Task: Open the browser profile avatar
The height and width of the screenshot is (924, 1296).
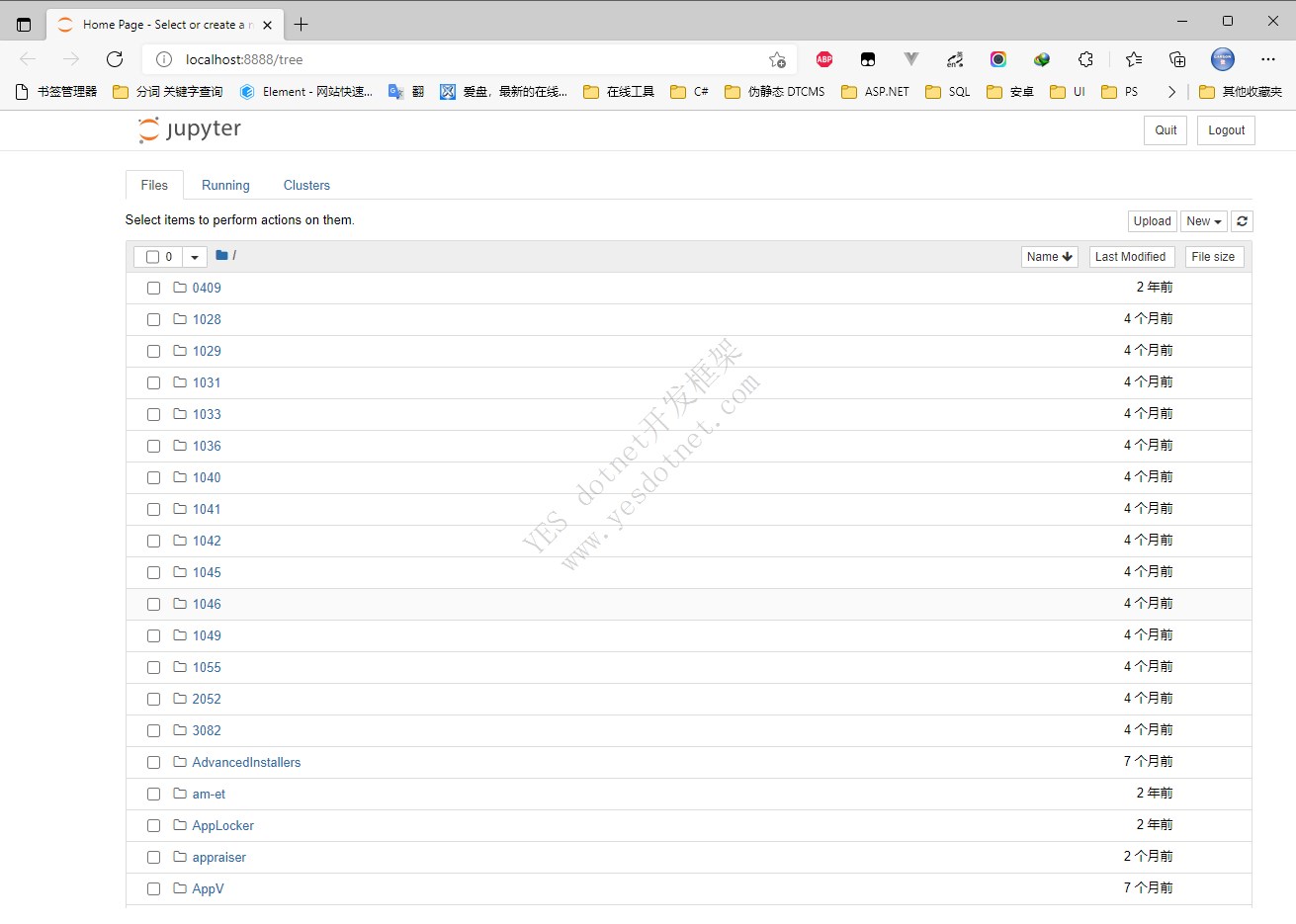Action: 1223,59
